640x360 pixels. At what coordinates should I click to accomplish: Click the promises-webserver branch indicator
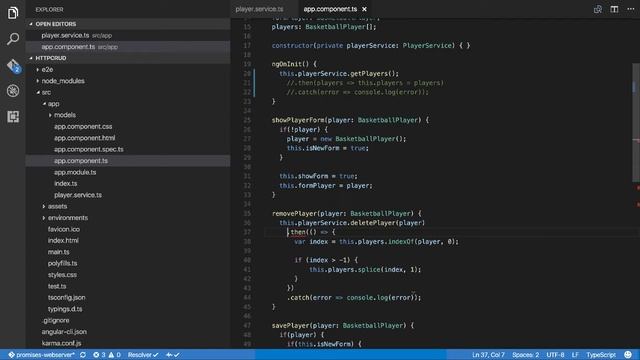click(x=42, y=355)
